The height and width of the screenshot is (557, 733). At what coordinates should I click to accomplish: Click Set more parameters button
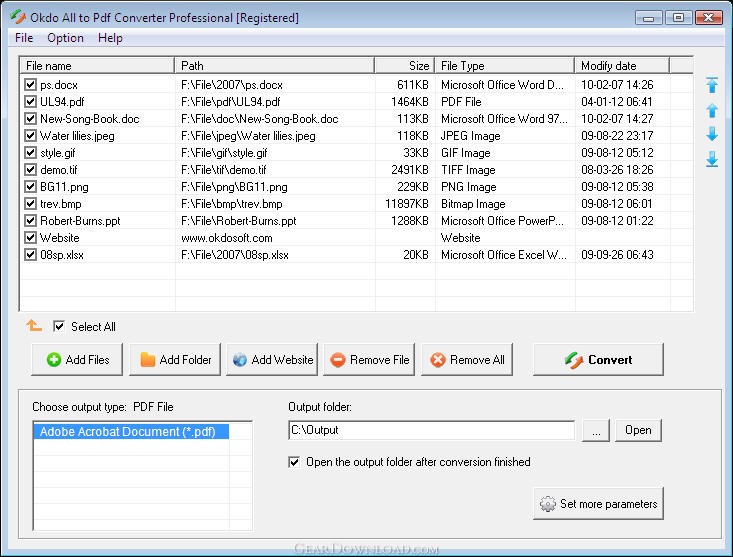(598, 504)
